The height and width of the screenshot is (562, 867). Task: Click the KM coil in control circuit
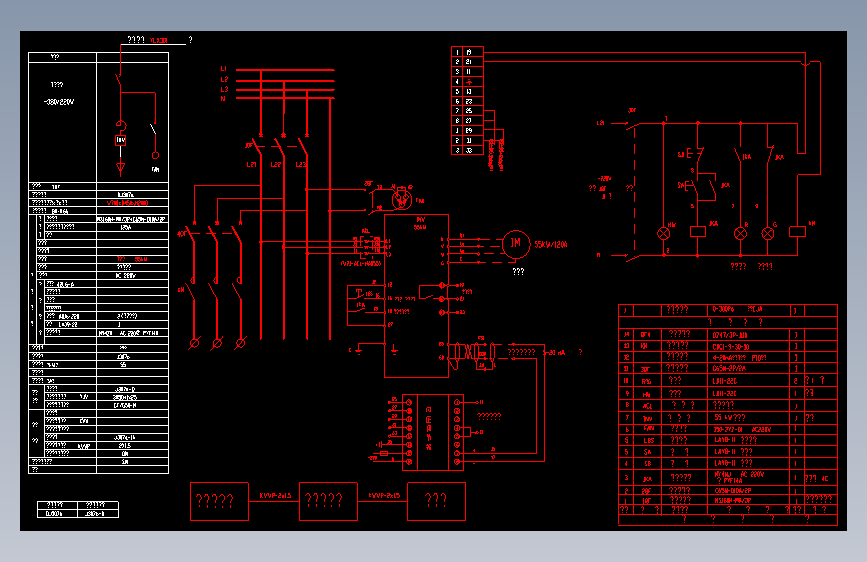click(797, 231)
